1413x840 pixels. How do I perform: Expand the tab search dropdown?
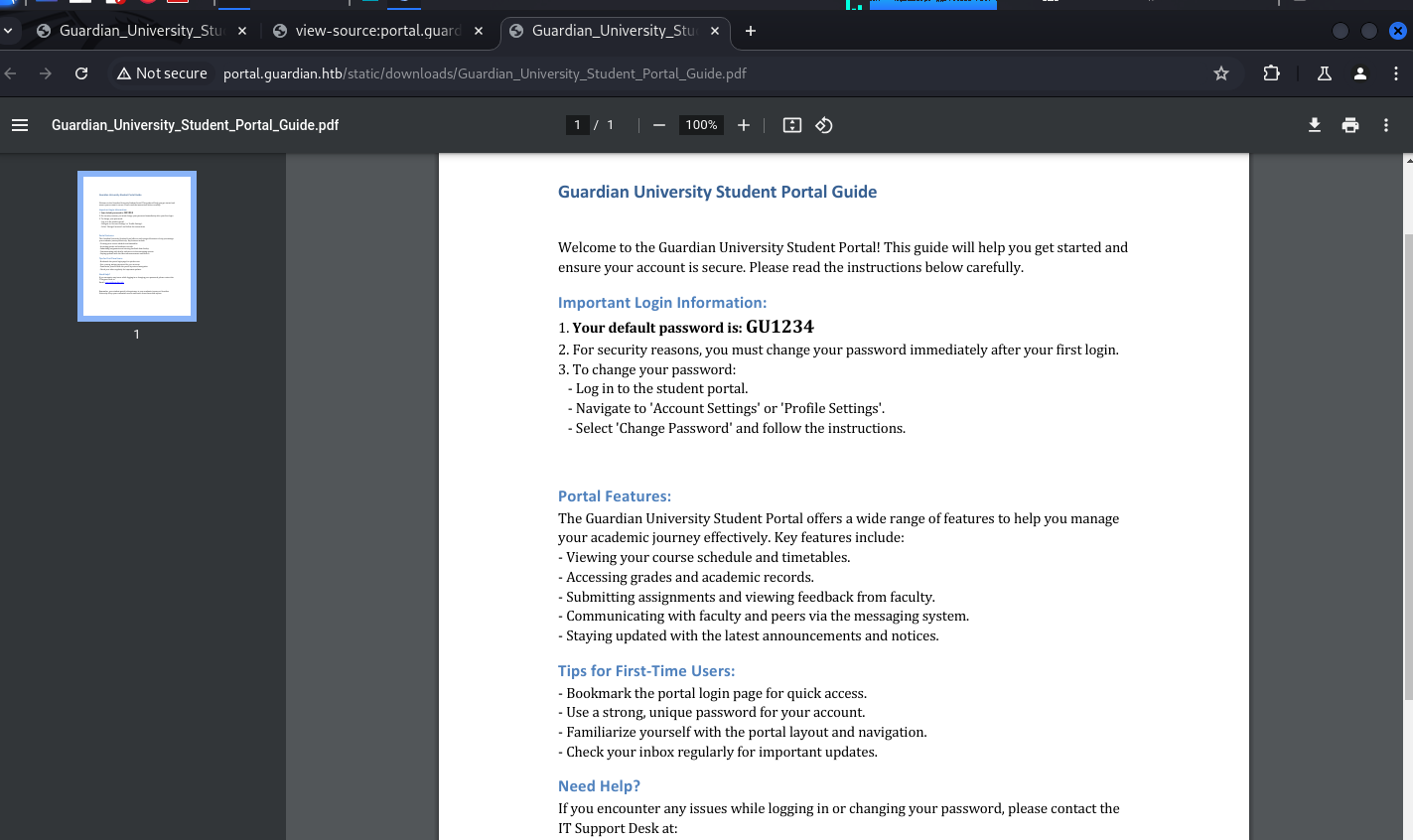pyautogui.click(x=8, y=31)
